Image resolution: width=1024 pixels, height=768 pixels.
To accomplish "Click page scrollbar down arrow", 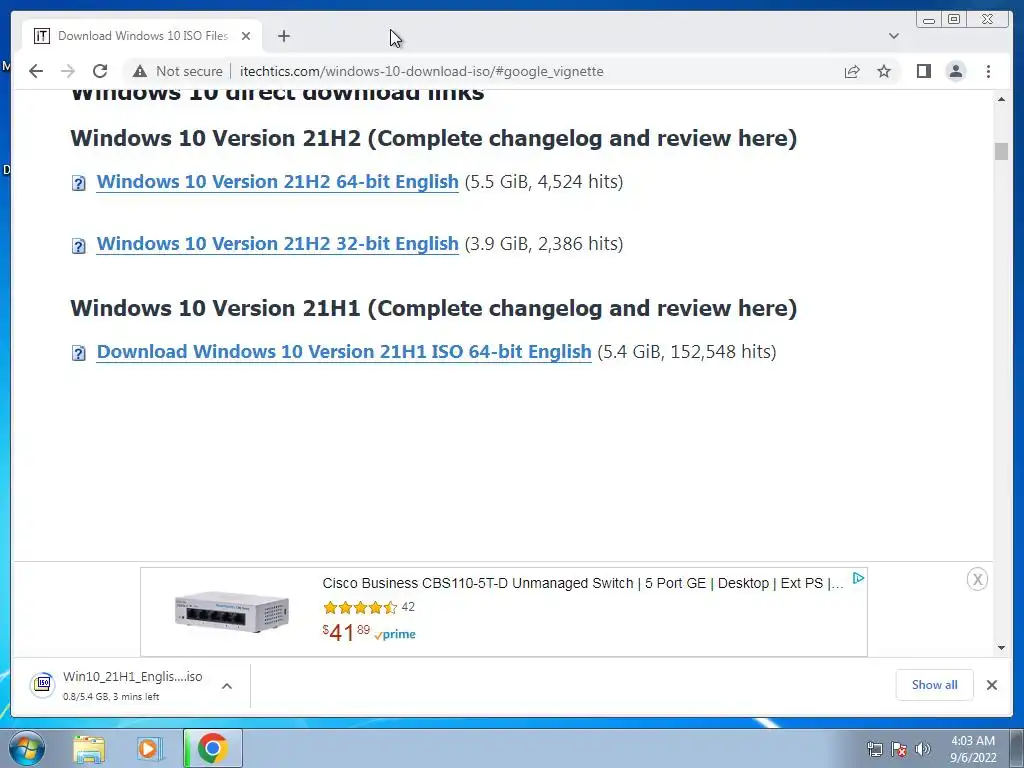I will (x=1001, y=648).
